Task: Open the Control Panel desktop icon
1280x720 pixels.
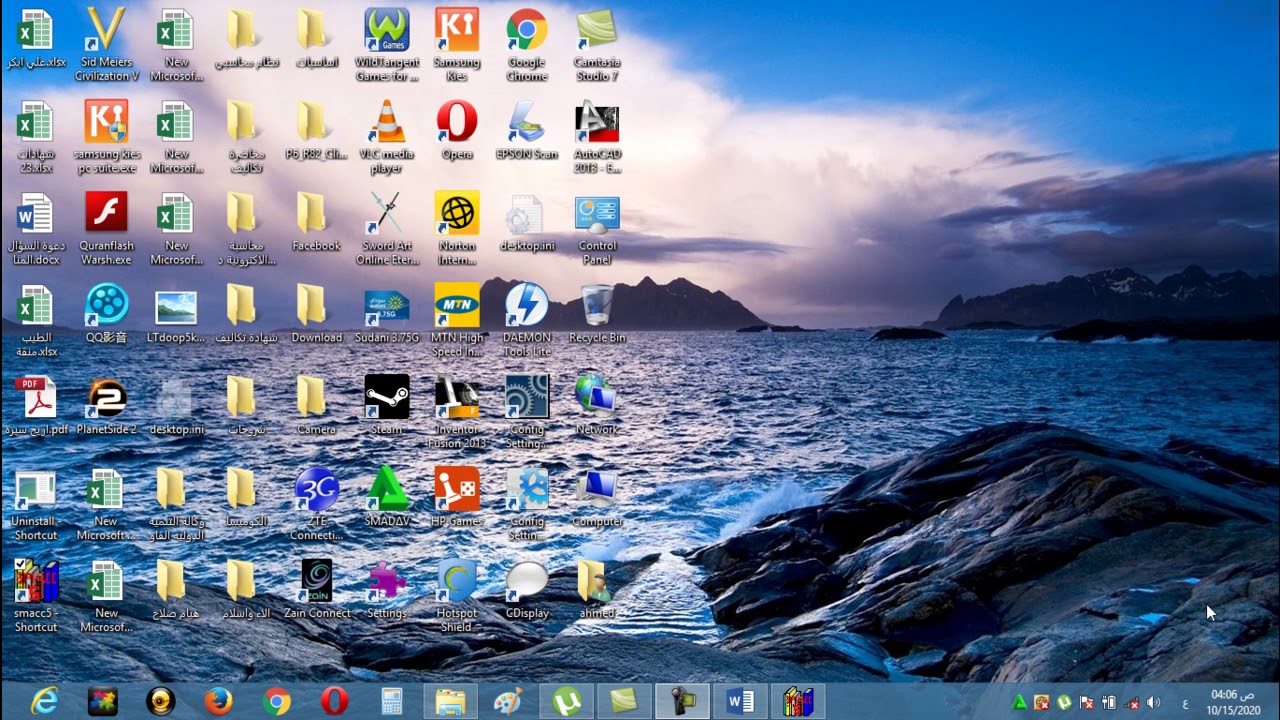Action: point(597,229)
